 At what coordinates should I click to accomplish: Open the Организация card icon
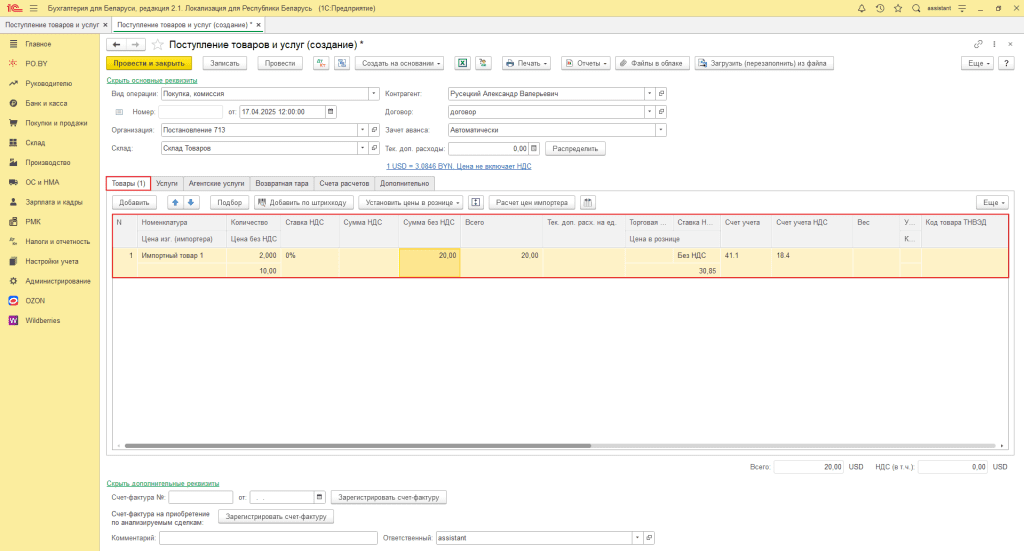374,130
